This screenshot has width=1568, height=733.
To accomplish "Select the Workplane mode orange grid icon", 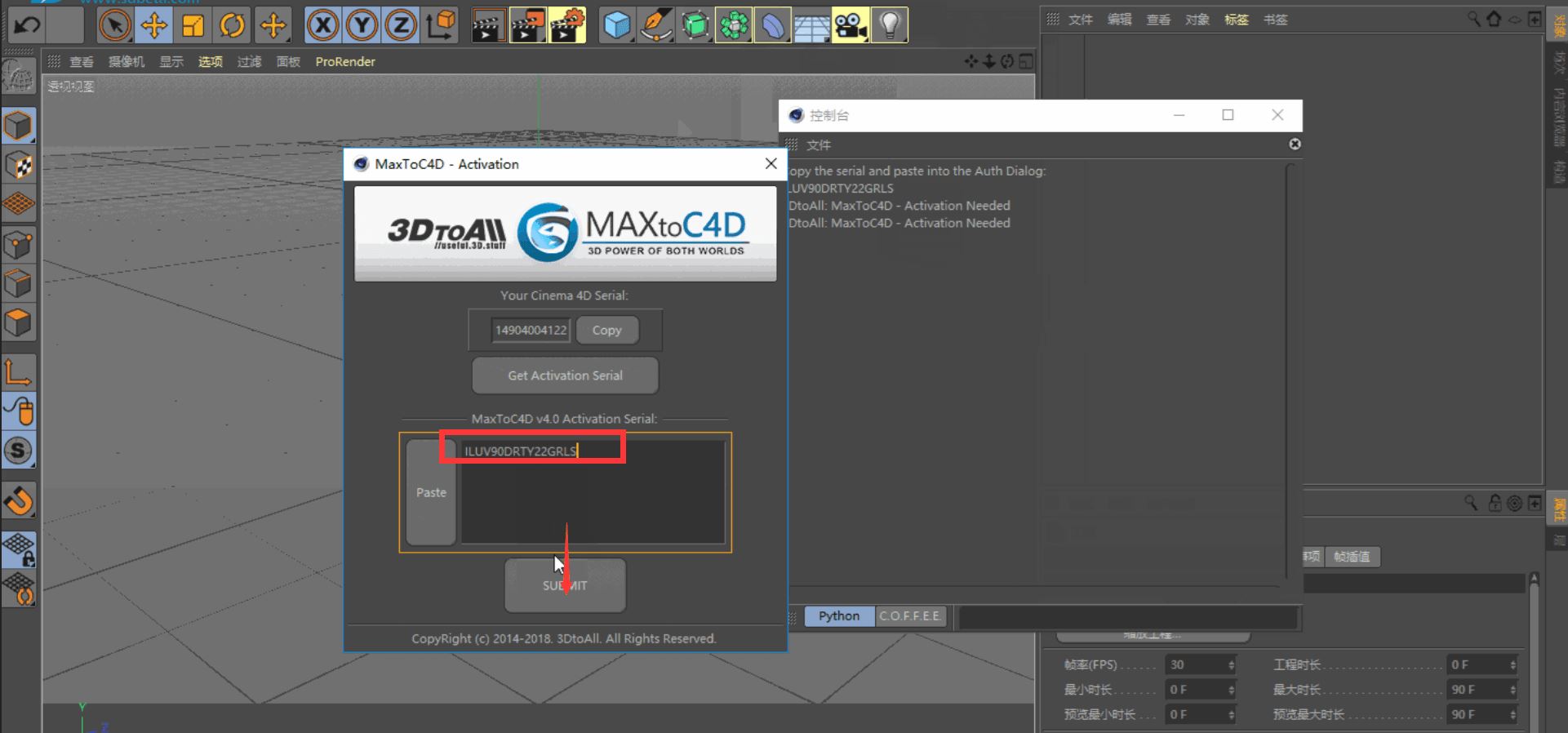I will (19, 204).
